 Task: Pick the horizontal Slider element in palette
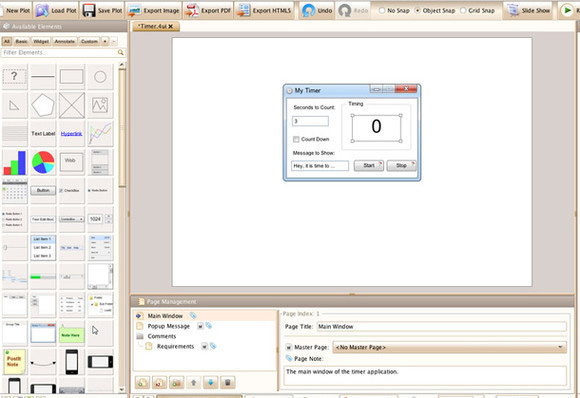pos(14,247)
